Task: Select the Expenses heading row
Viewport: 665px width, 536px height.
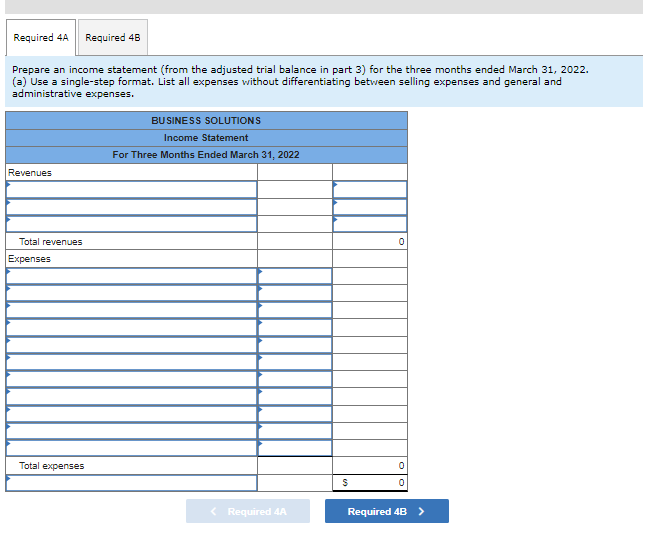Action: (x=131, y=259)
